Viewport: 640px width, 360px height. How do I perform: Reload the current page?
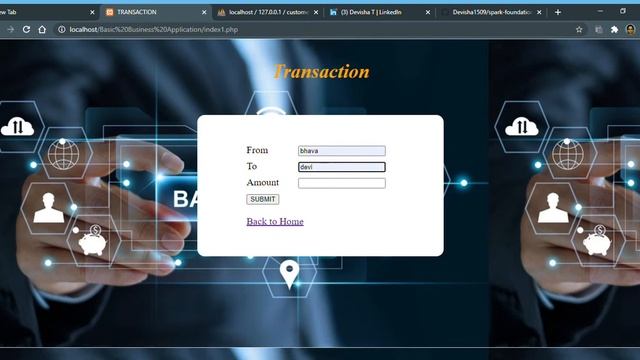click(x=27, y=29)
